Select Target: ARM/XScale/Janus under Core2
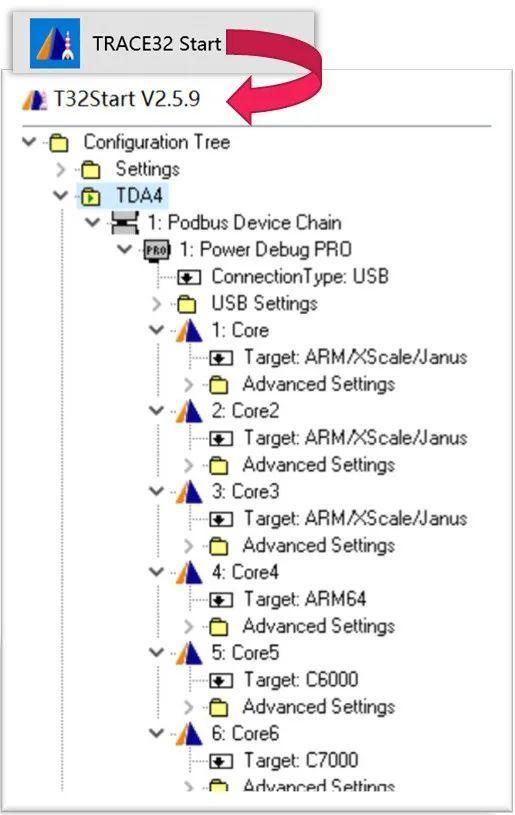Screen dimensions: 515x815 [x=355, y=438]
